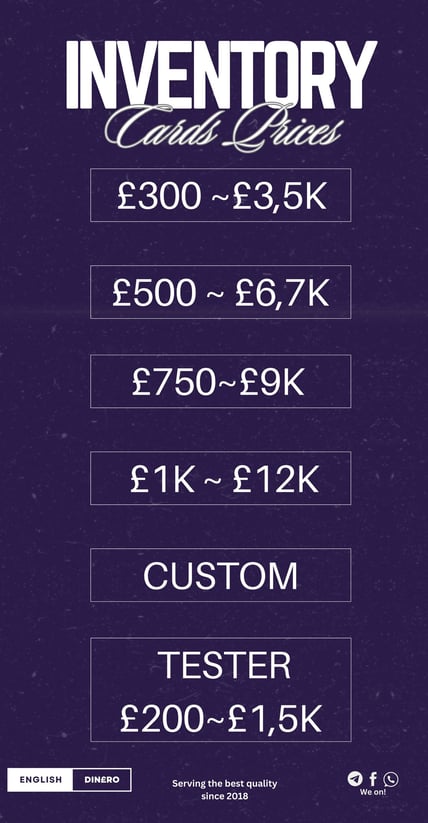Image resolution: width=428 pixels, height=823 pixels.
Task: Select the ENGLISH language toggle
Action: coord(40,779)
